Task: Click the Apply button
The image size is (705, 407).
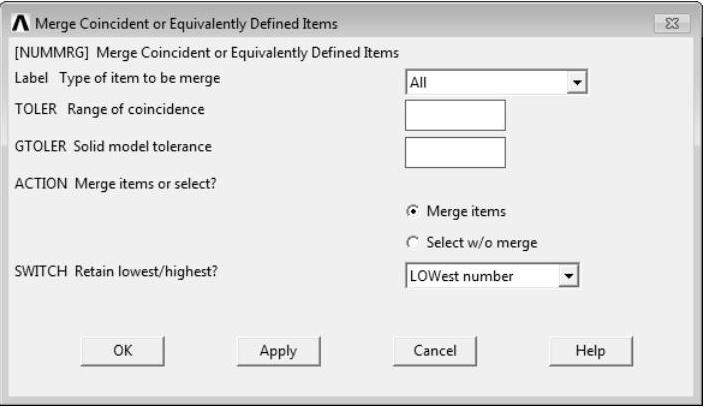Action: [x=277, y=351]
